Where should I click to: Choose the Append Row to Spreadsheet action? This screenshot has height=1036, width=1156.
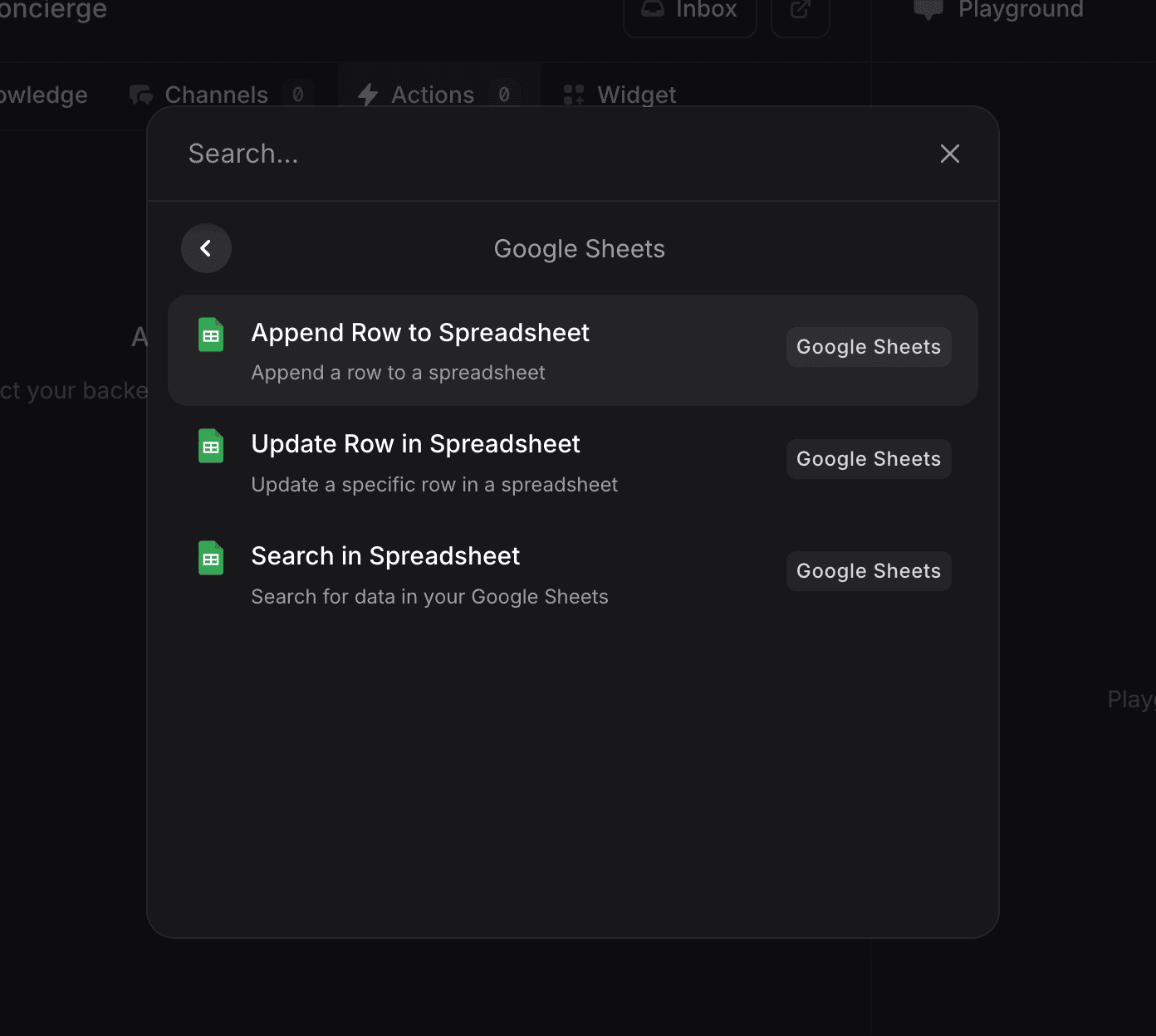click(420, 332)
